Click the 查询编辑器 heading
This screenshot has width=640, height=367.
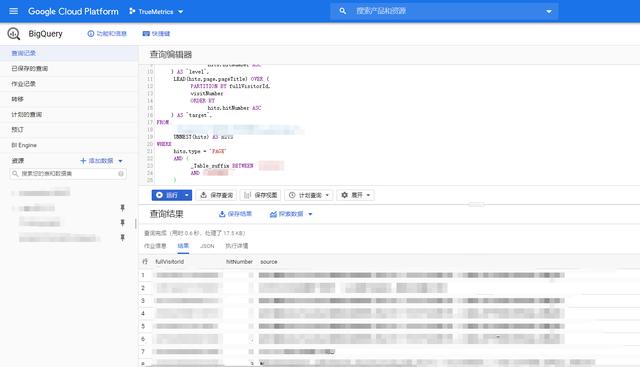[x=171, y=55]
